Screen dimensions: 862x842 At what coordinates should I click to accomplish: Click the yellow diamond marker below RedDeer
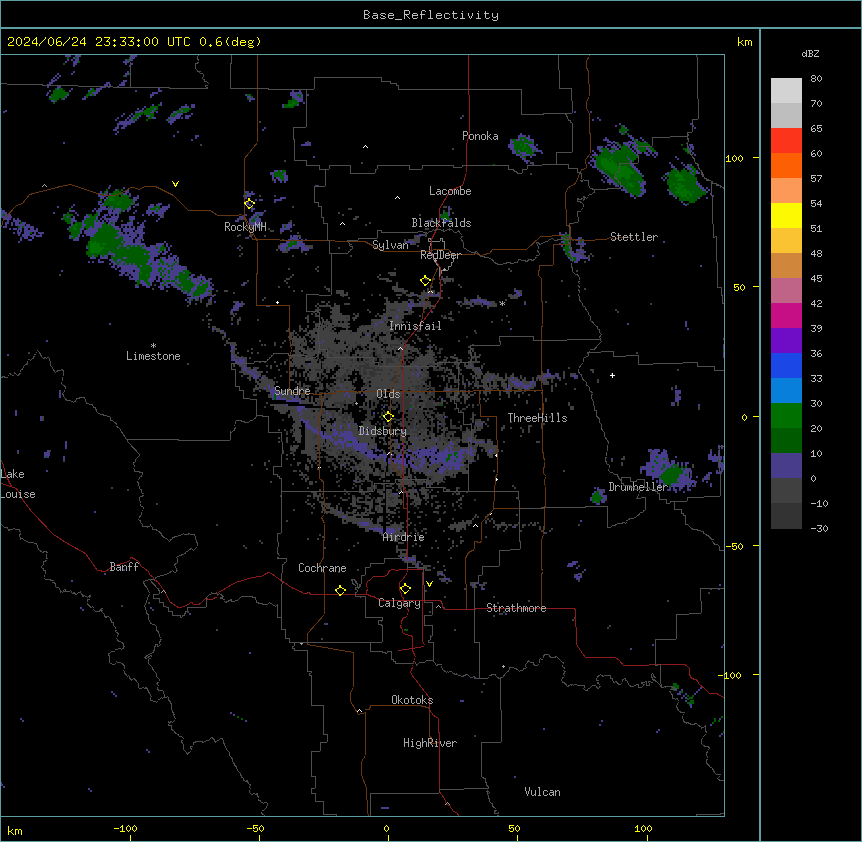(426, 281)
